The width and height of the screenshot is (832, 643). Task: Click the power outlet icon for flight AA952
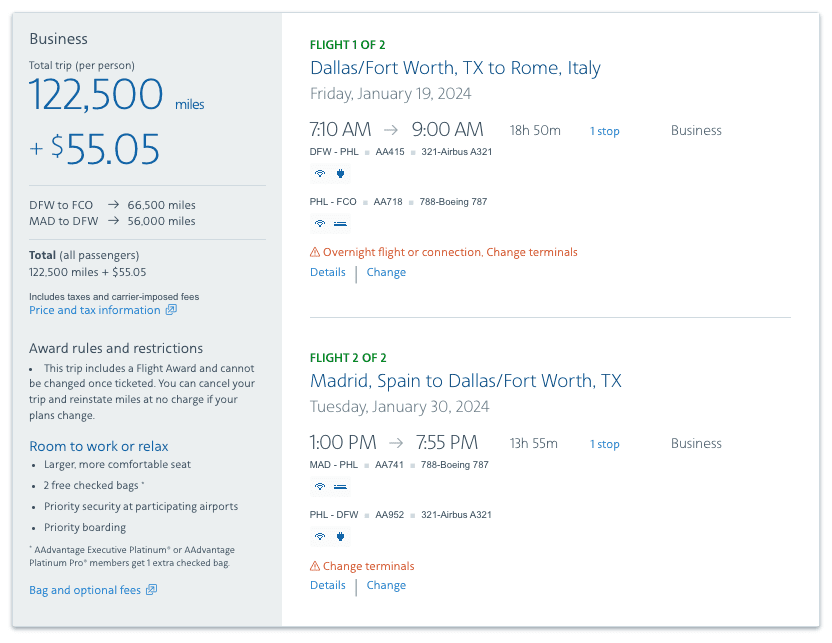(340, 536)
